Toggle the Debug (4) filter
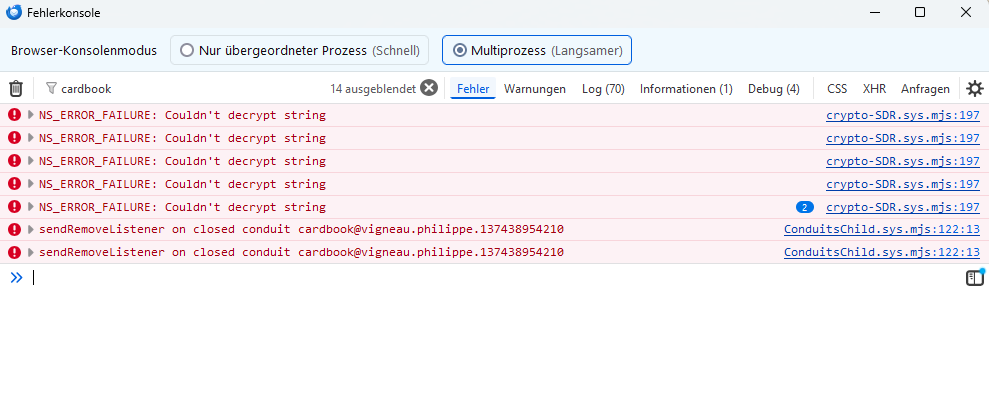This screenshot has width=989, height=402. [773, 89]
